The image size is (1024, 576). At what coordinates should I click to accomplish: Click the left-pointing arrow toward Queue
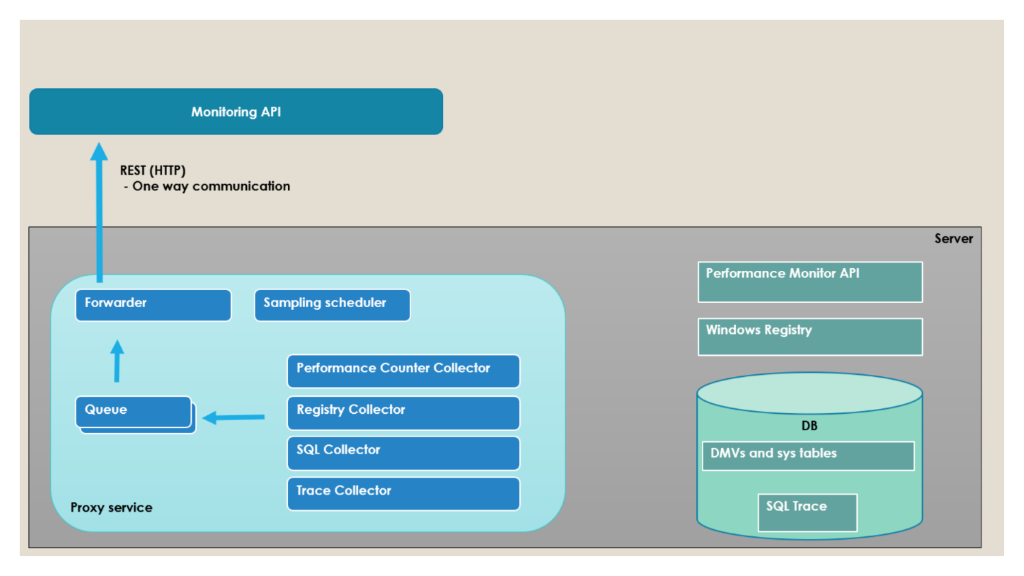click(234, 417)
